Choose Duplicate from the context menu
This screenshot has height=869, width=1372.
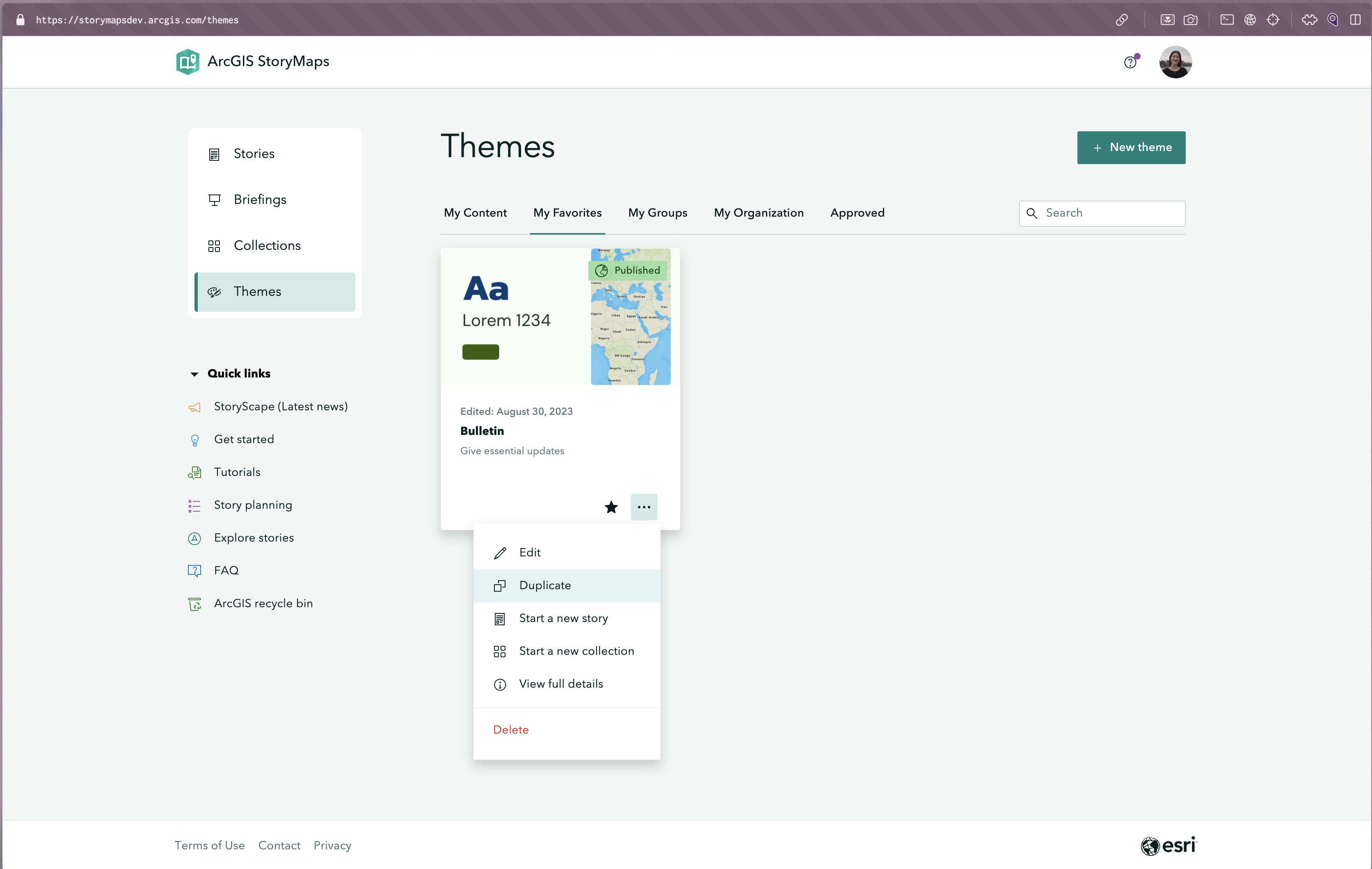[x=545, y=585]
